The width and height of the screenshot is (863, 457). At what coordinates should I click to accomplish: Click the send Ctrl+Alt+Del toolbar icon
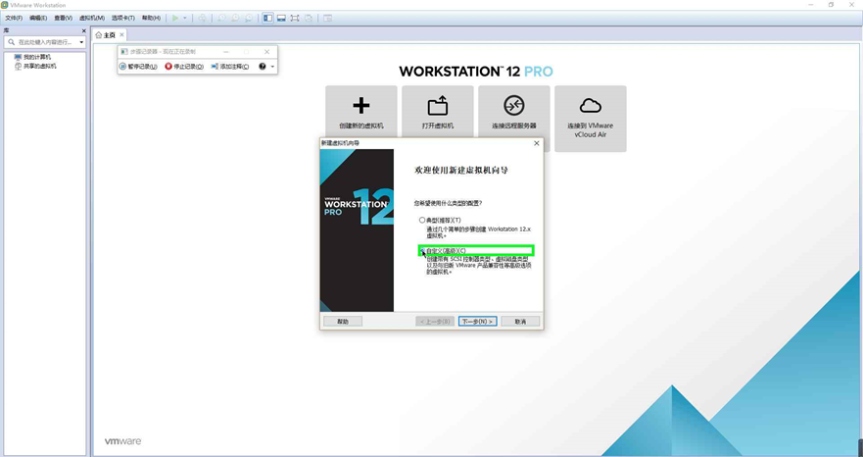202,18
